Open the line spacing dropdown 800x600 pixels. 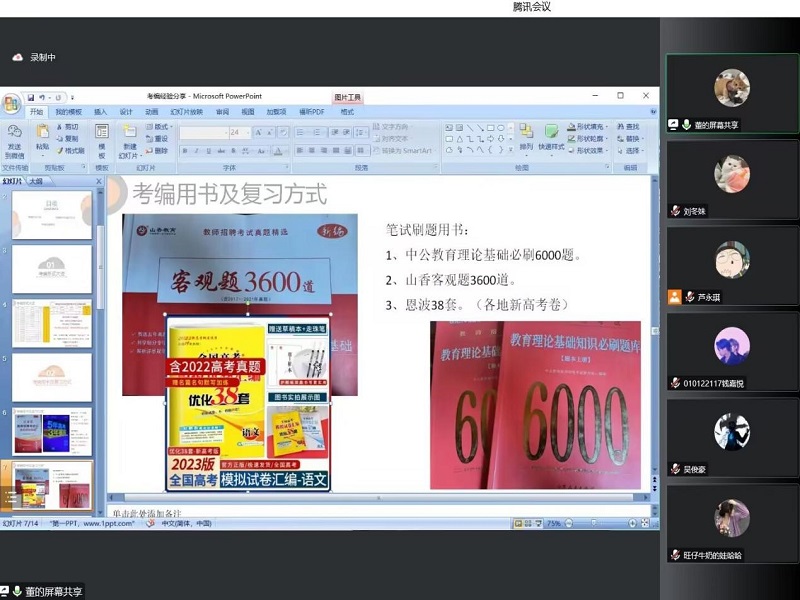[x=361, y=133]
